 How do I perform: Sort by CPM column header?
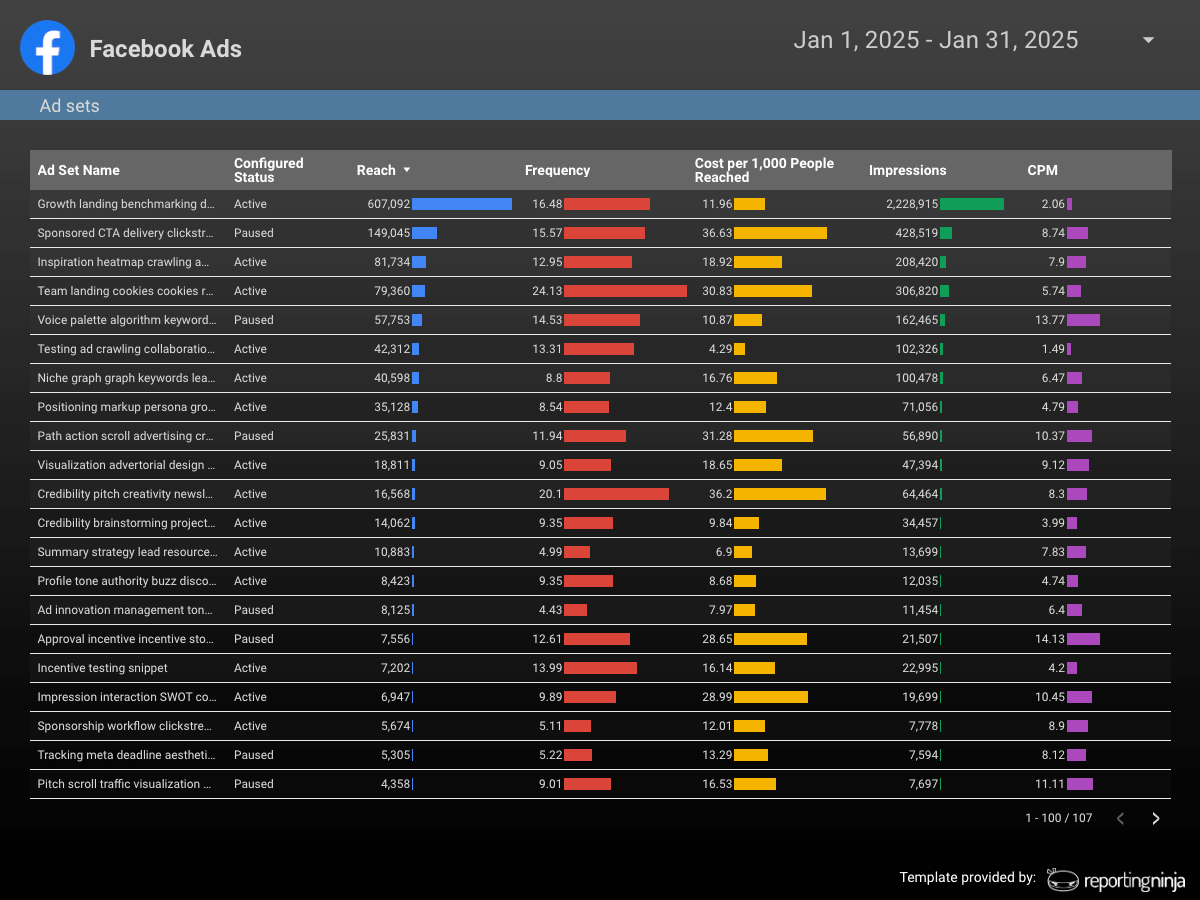1043,170
